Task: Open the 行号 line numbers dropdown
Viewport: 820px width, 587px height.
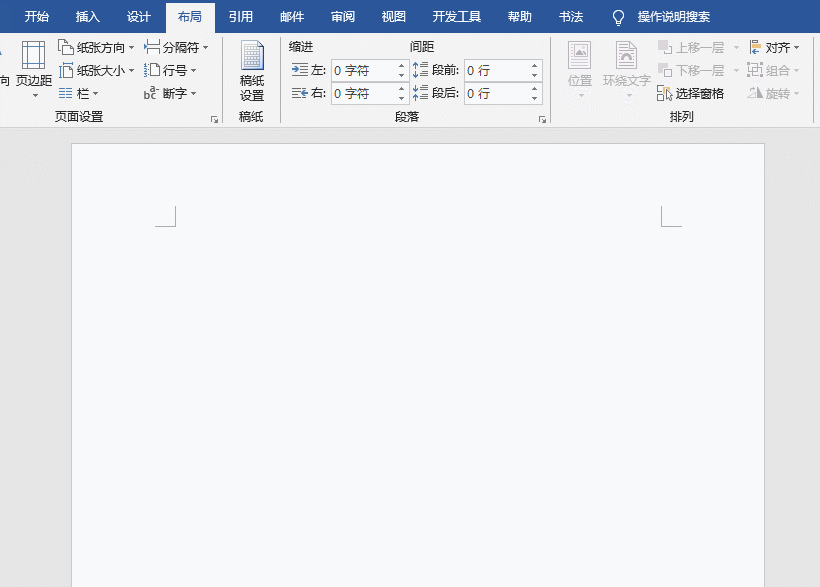Action: point(170,70)
